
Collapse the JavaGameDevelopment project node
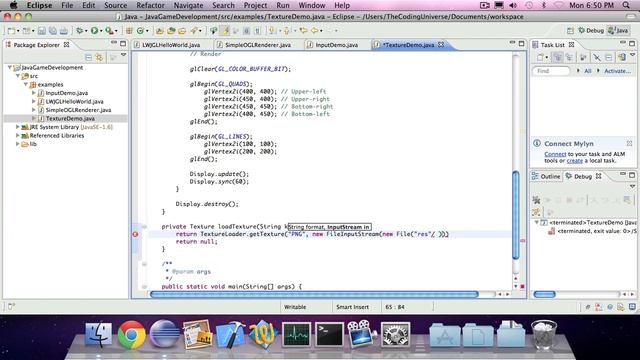(x=10, y=67)
